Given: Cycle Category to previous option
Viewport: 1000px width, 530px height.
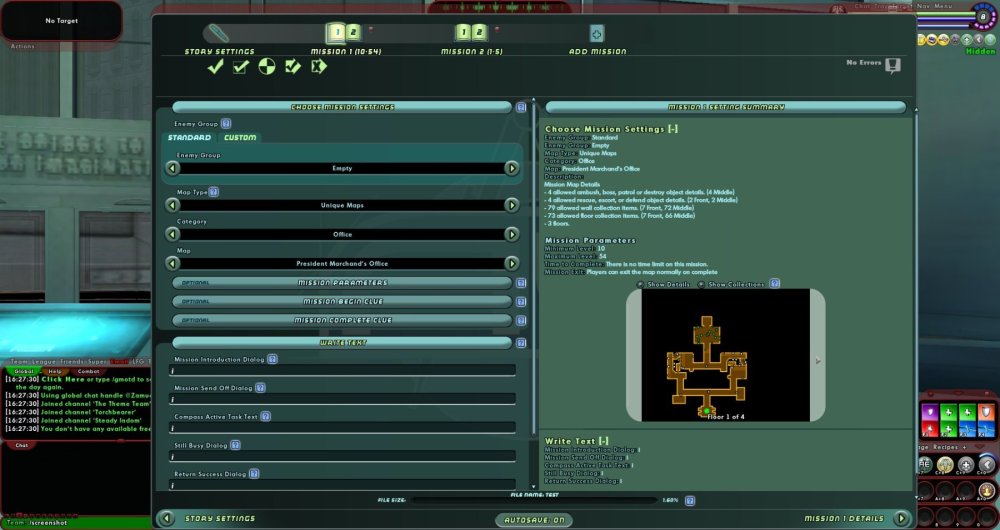Looking at the screenshot, I should click(x=172, y=234).
